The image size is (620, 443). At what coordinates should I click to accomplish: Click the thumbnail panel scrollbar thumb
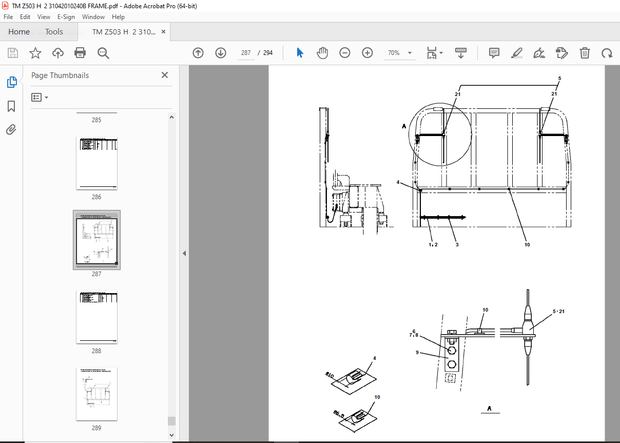click(171, 421)
